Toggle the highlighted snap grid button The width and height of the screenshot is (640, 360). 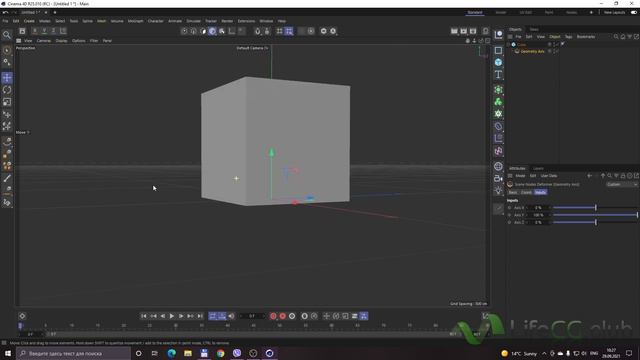click(289, 31)
